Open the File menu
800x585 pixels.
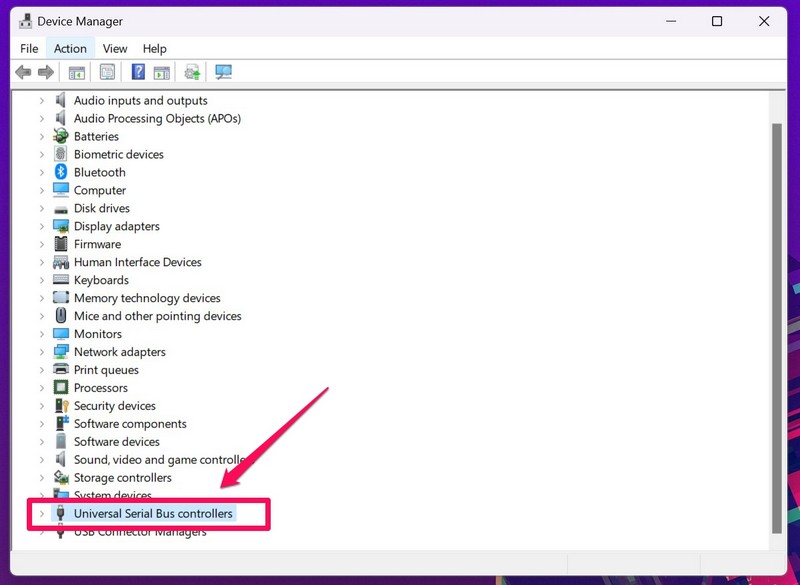[x=29, y=48]
